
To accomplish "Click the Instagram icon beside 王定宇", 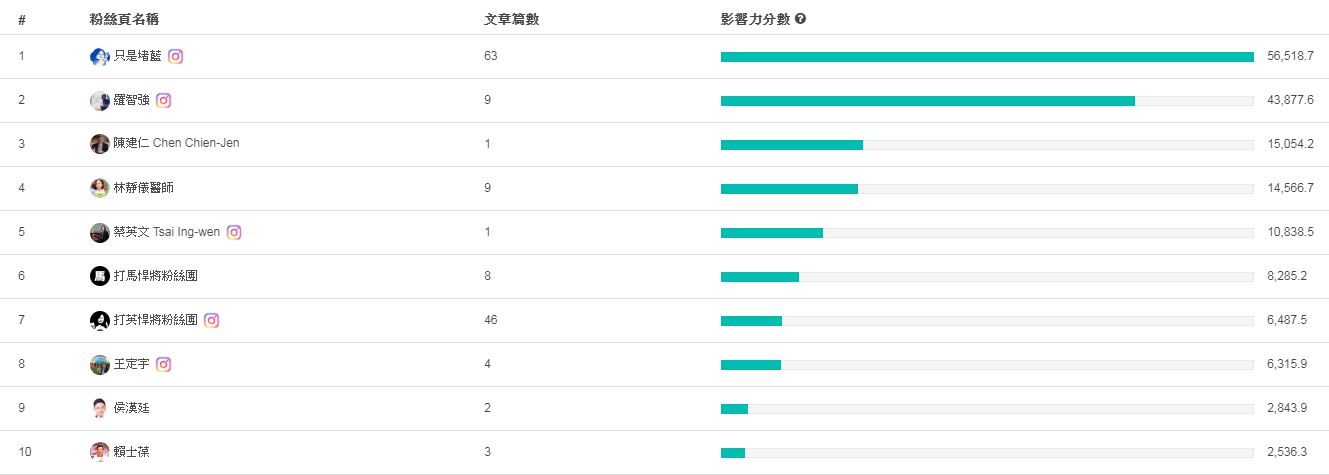I will (163, 365).
